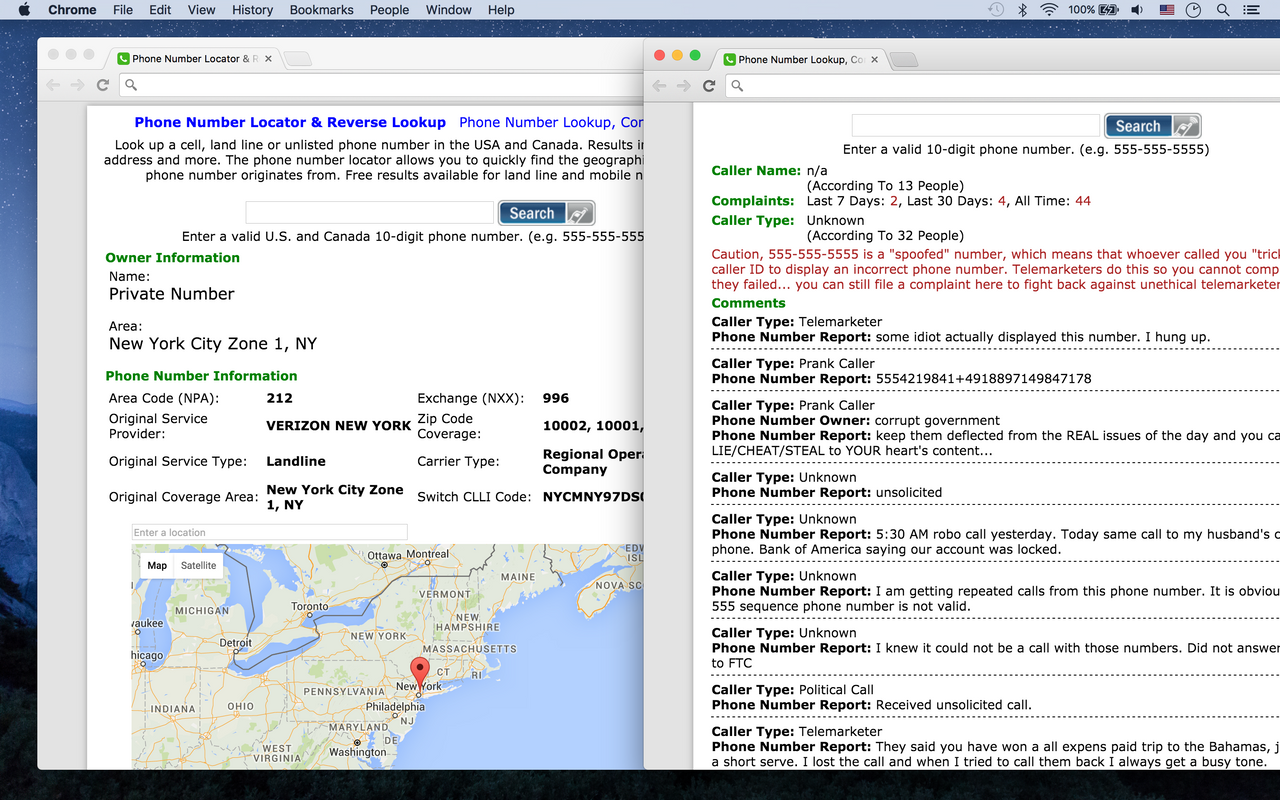Reload the Phone Number Locator page
This screenshot has height=800, width=1280.
coord(103,85)
